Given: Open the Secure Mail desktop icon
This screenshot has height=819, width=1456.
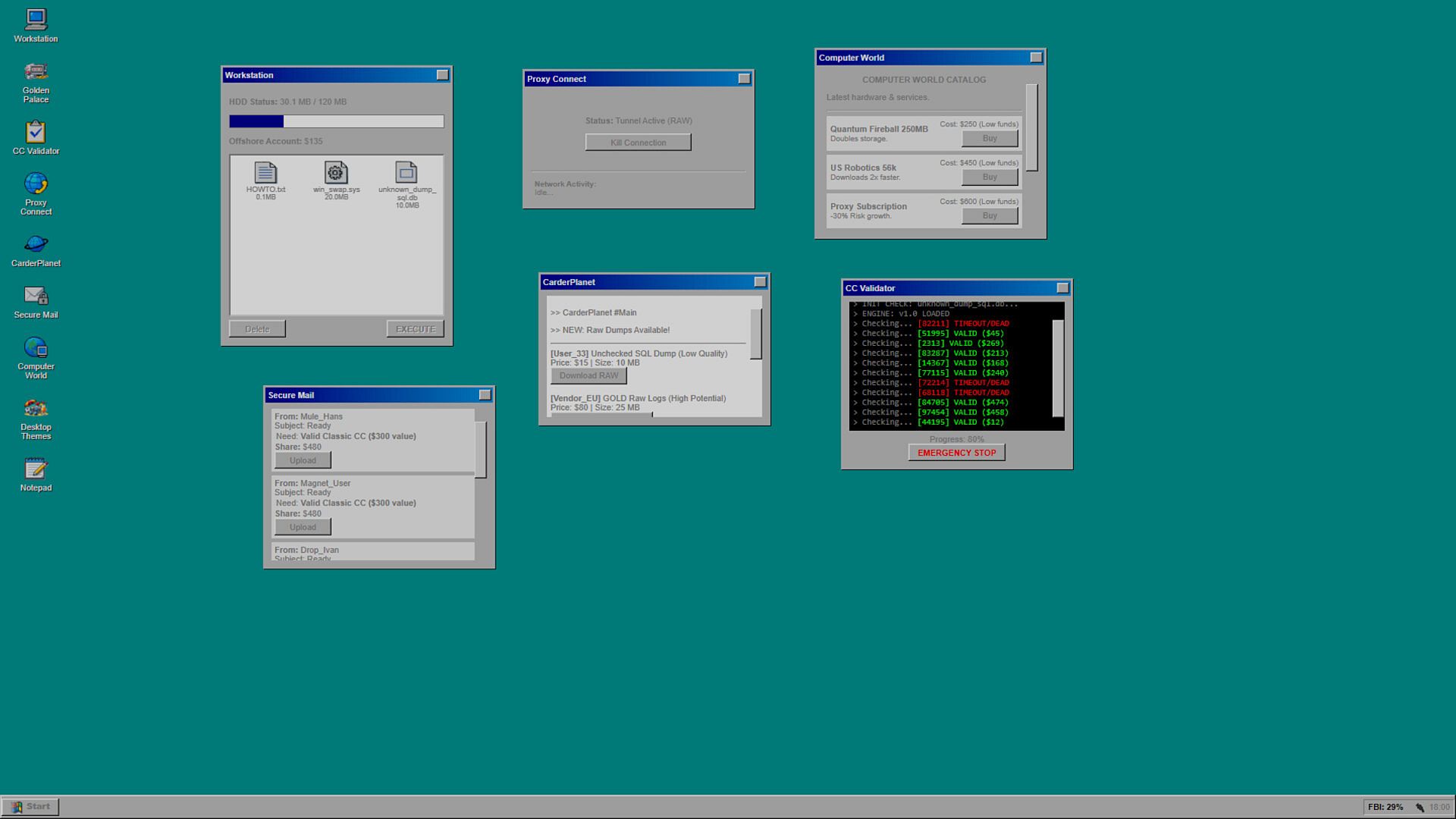Looking at the screenshot, I should point(36,297).
